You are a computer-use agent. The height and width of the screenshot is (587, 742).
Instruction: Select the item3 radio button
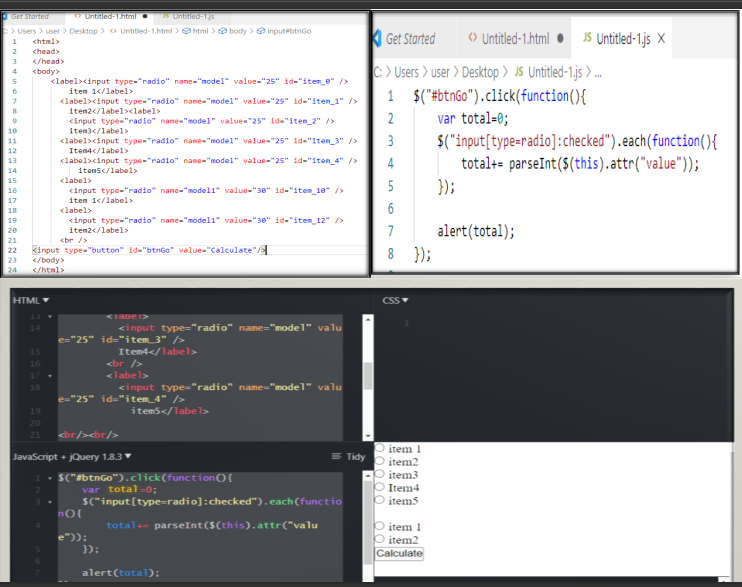coord(380,474)
